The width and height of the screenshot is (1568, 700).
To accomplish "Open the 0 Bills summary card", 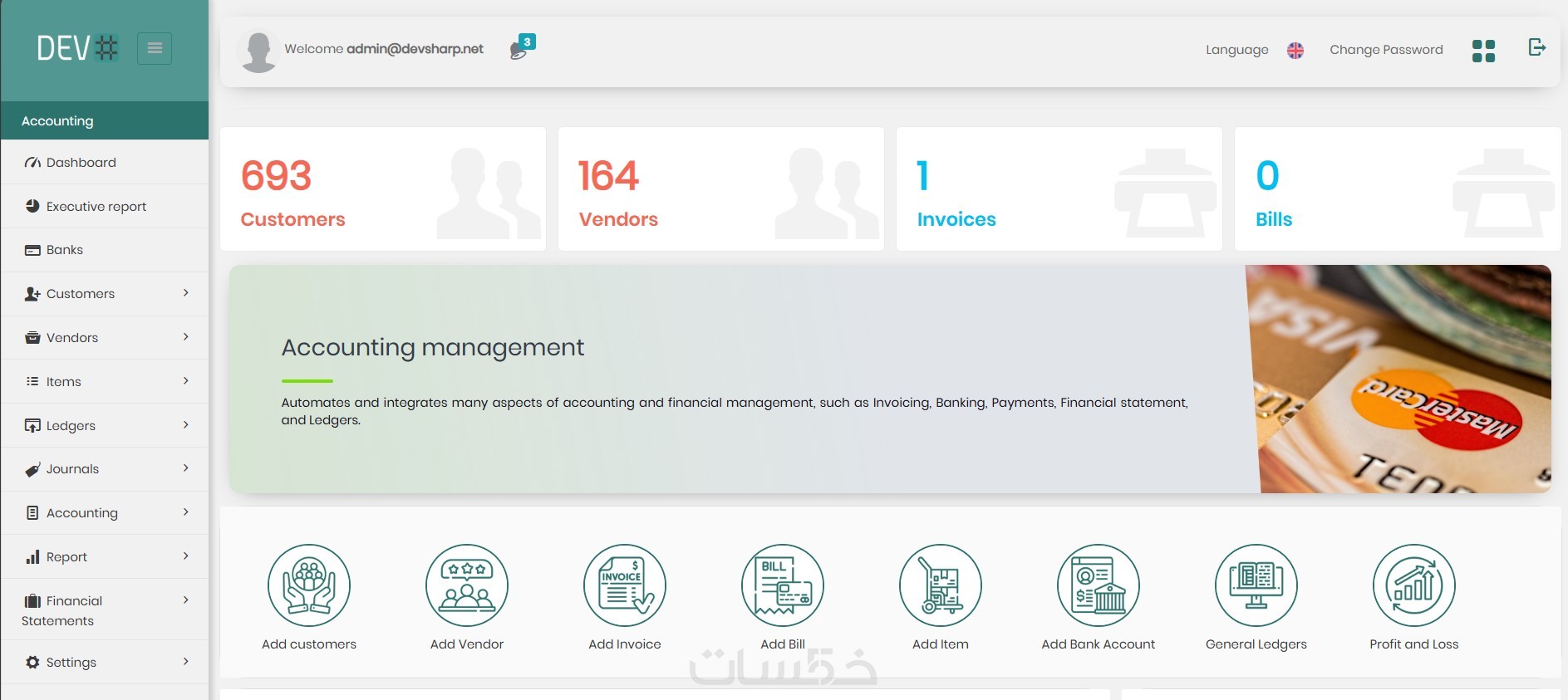I will click(1398, 188).
